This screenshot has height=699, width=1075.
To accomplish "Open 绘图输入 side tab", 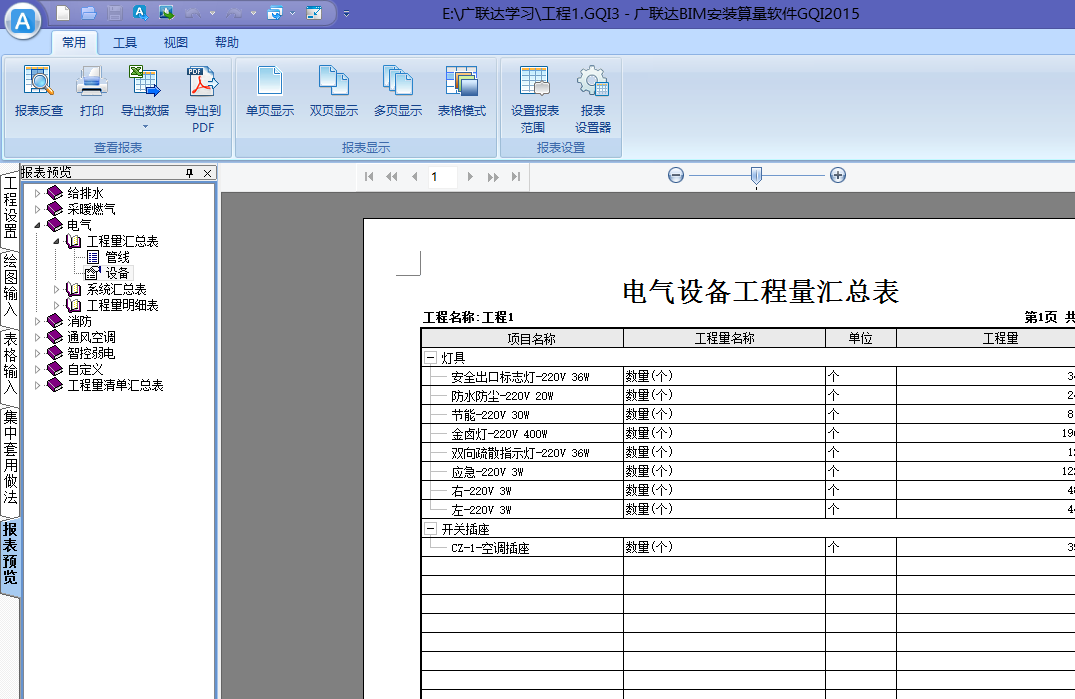I will 10,285.
